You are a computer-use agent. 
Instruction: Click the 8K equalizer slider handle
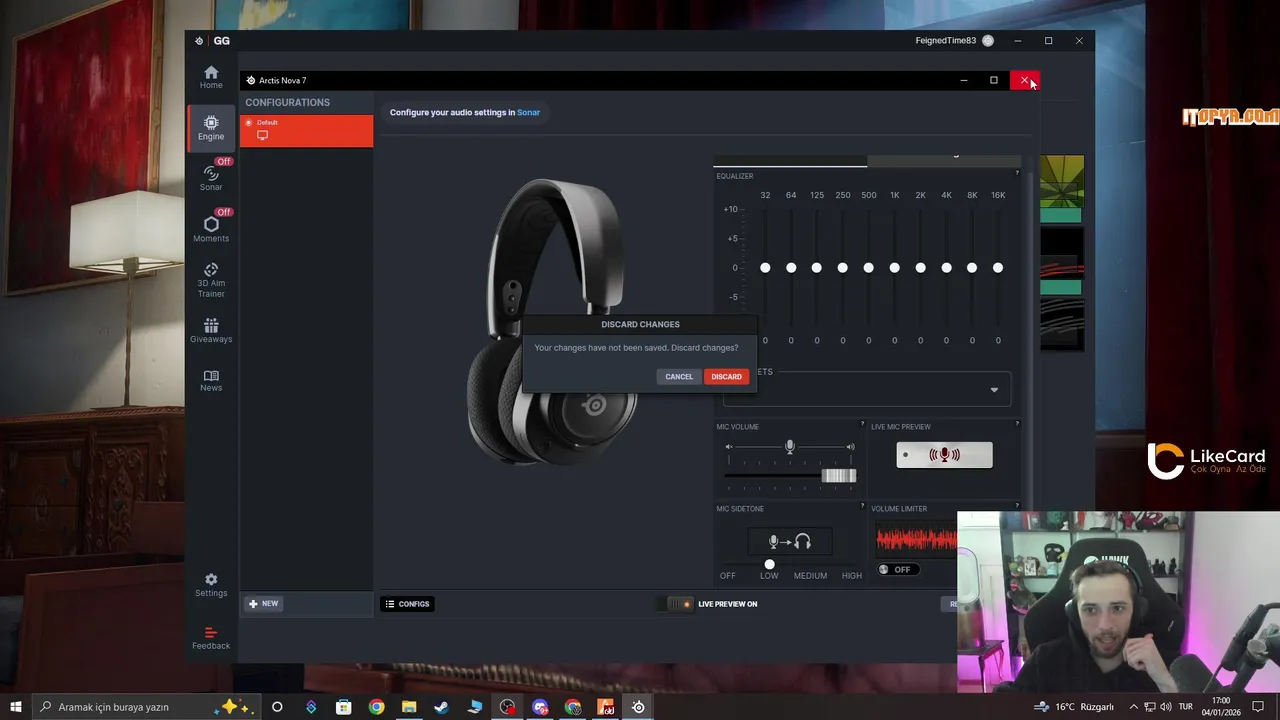[x=972, y=268]
